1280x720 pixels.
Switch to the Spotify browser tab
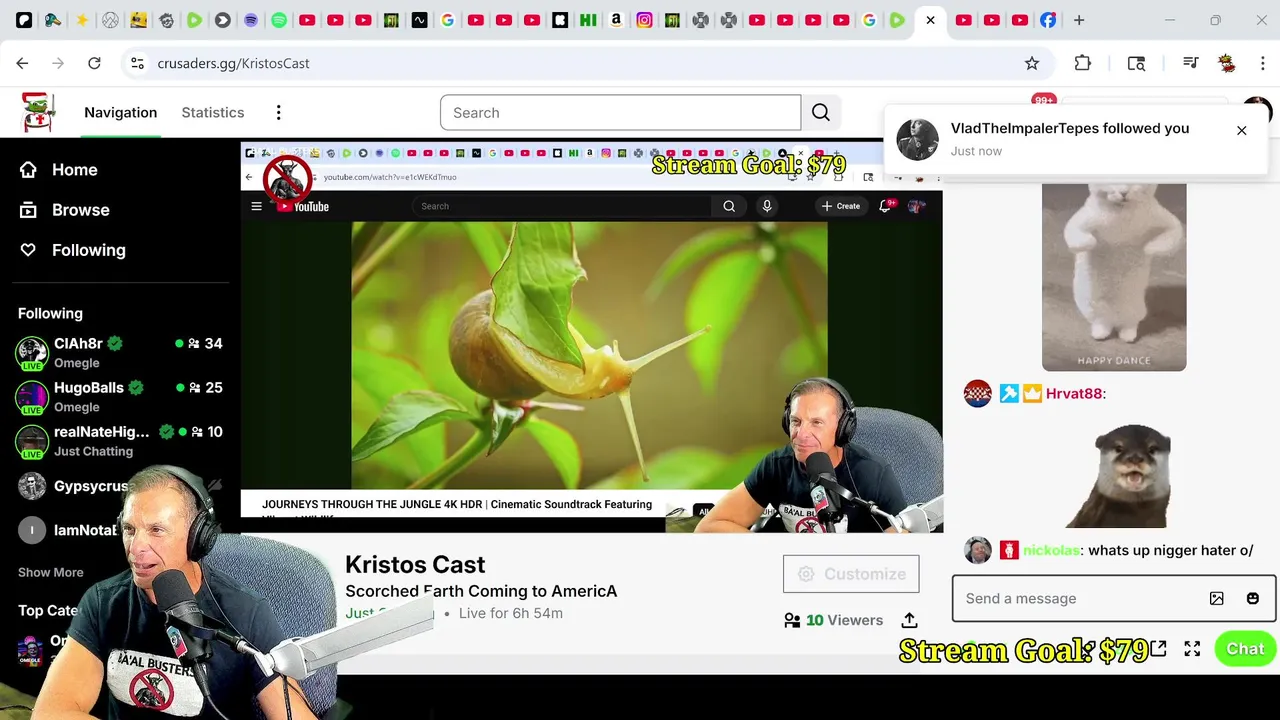(x=279, y=20)
